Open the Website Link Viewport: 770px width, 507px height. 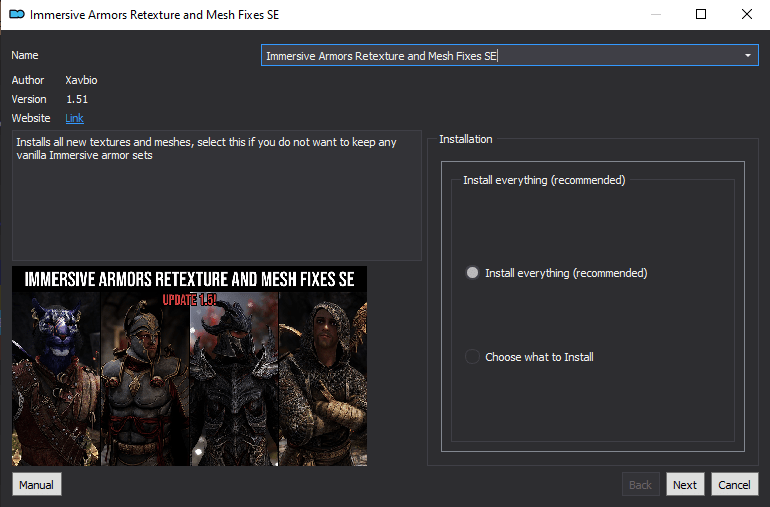point(75,118)
